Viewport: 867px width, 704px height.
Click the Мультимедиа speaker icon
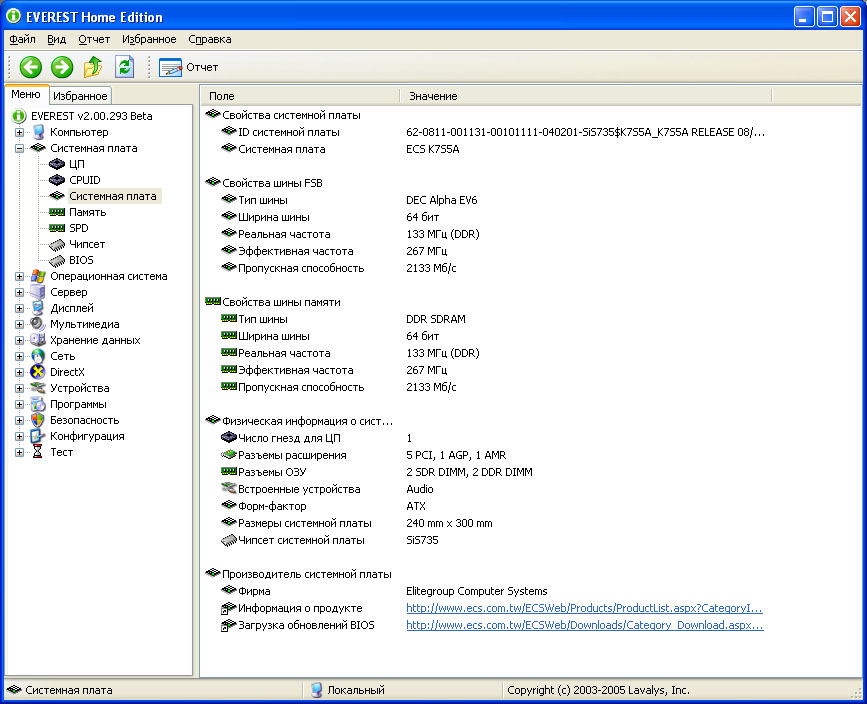coord(38,324)
